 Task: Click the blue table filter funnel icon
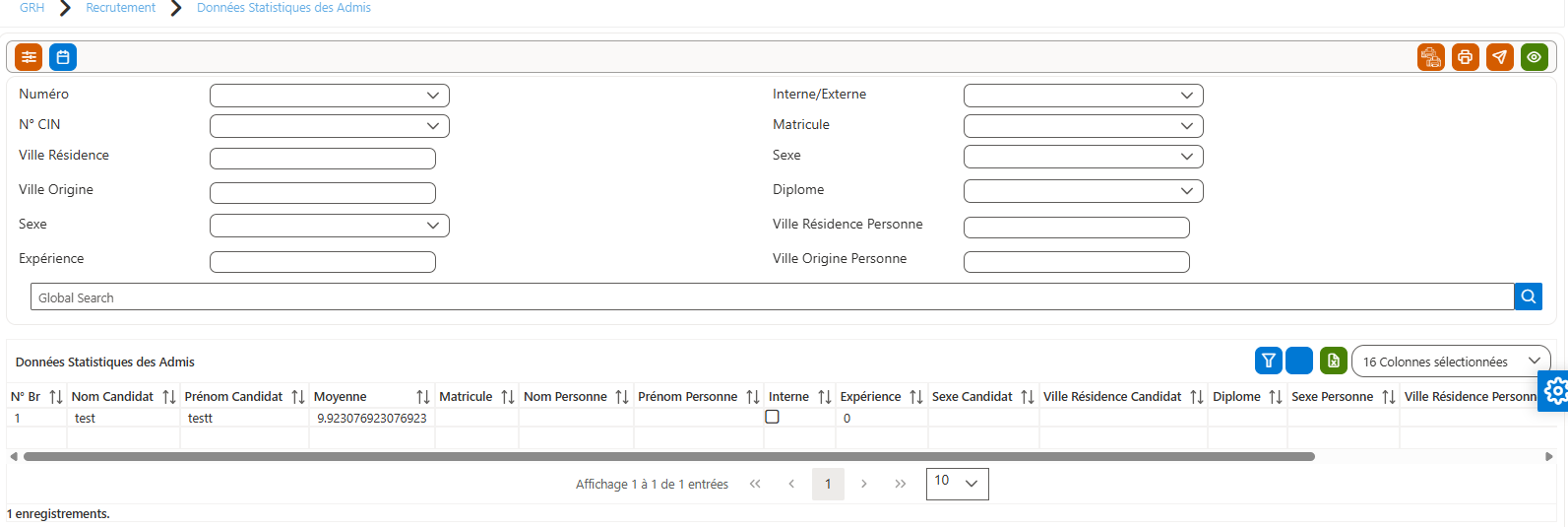pyautogui.click(x=1269, y=361)
